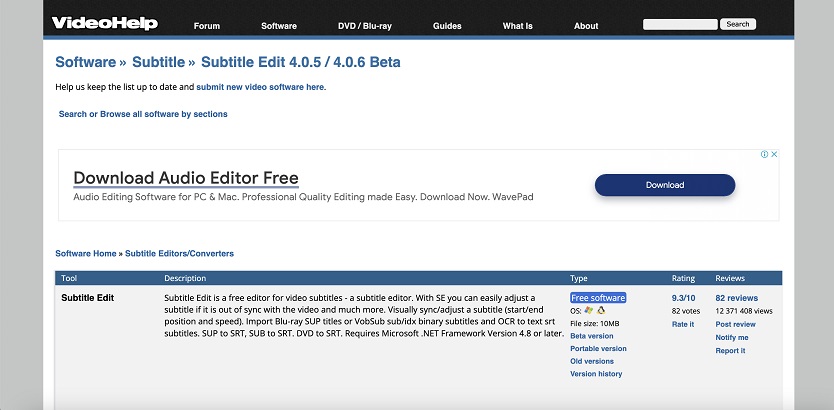Viewport: 834px width, 410px height.
Task: Open the DVD / Blu-ray menu
Action: pos(363,26)
